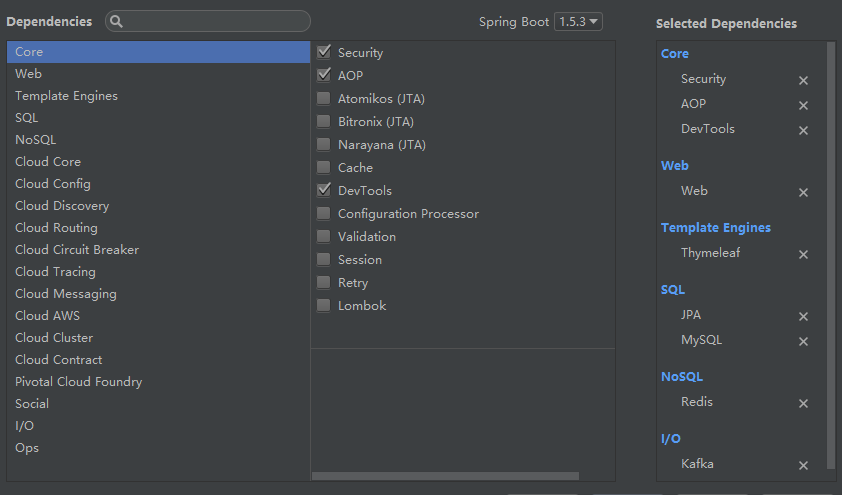Image resolution: width=842 pixels, height=495 pixels.
Task: Click the NoSQL heading in Selected Dependencies
Action: 682,377
